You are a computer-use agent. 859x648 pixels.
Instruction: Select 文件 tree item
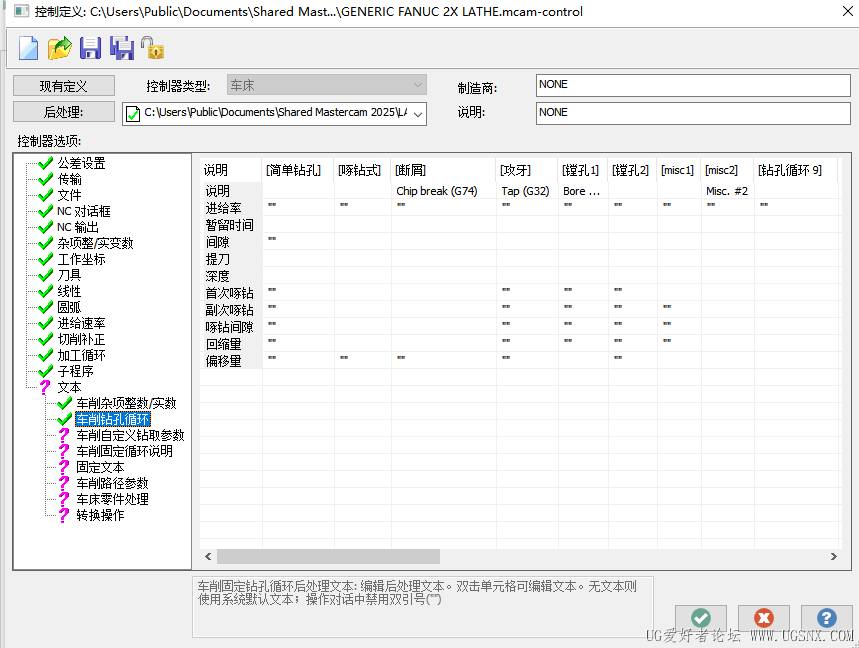[x=70, y=195]
